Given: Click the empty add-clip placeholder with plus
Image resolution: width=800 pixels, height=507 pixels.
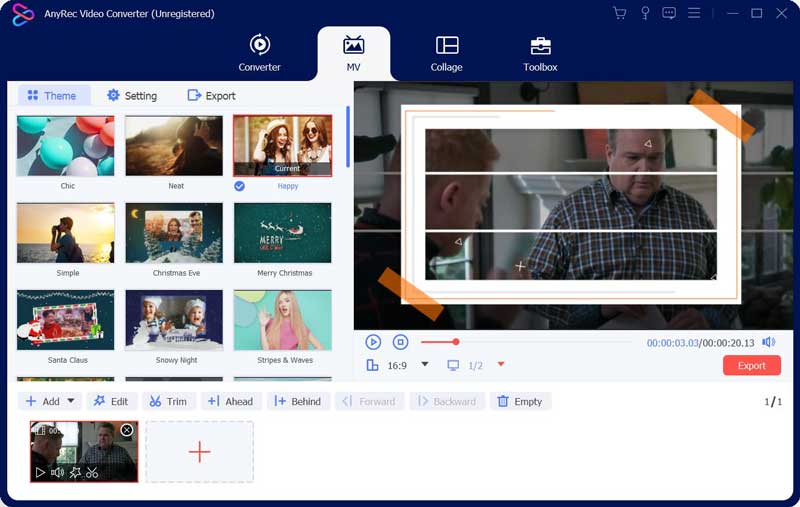Looking at the screenshot, I should (x=200, y=452).
